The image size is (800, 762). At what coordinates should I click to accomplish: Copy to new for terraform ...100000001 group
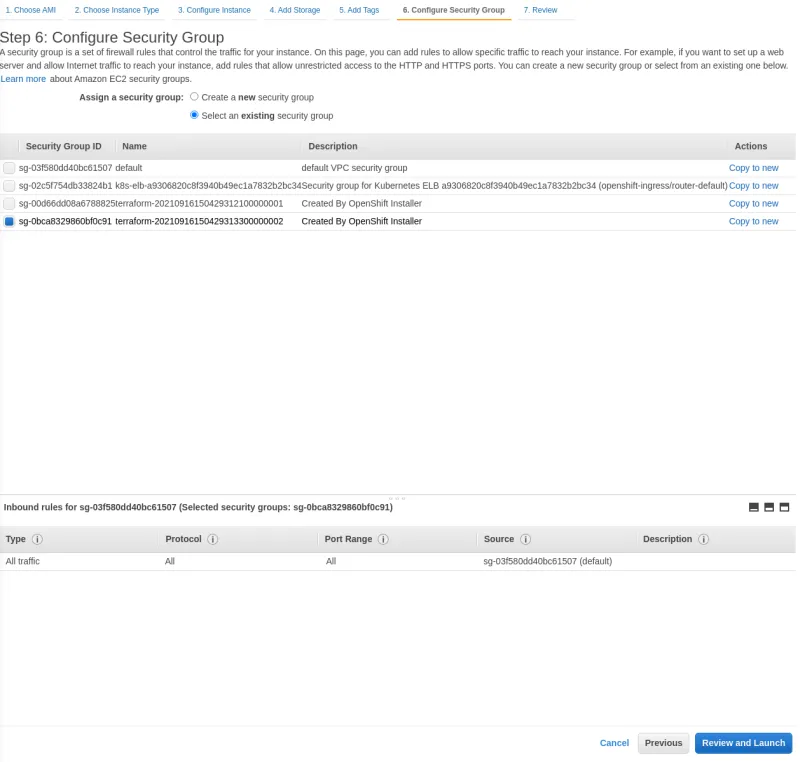tap(754, 204)
